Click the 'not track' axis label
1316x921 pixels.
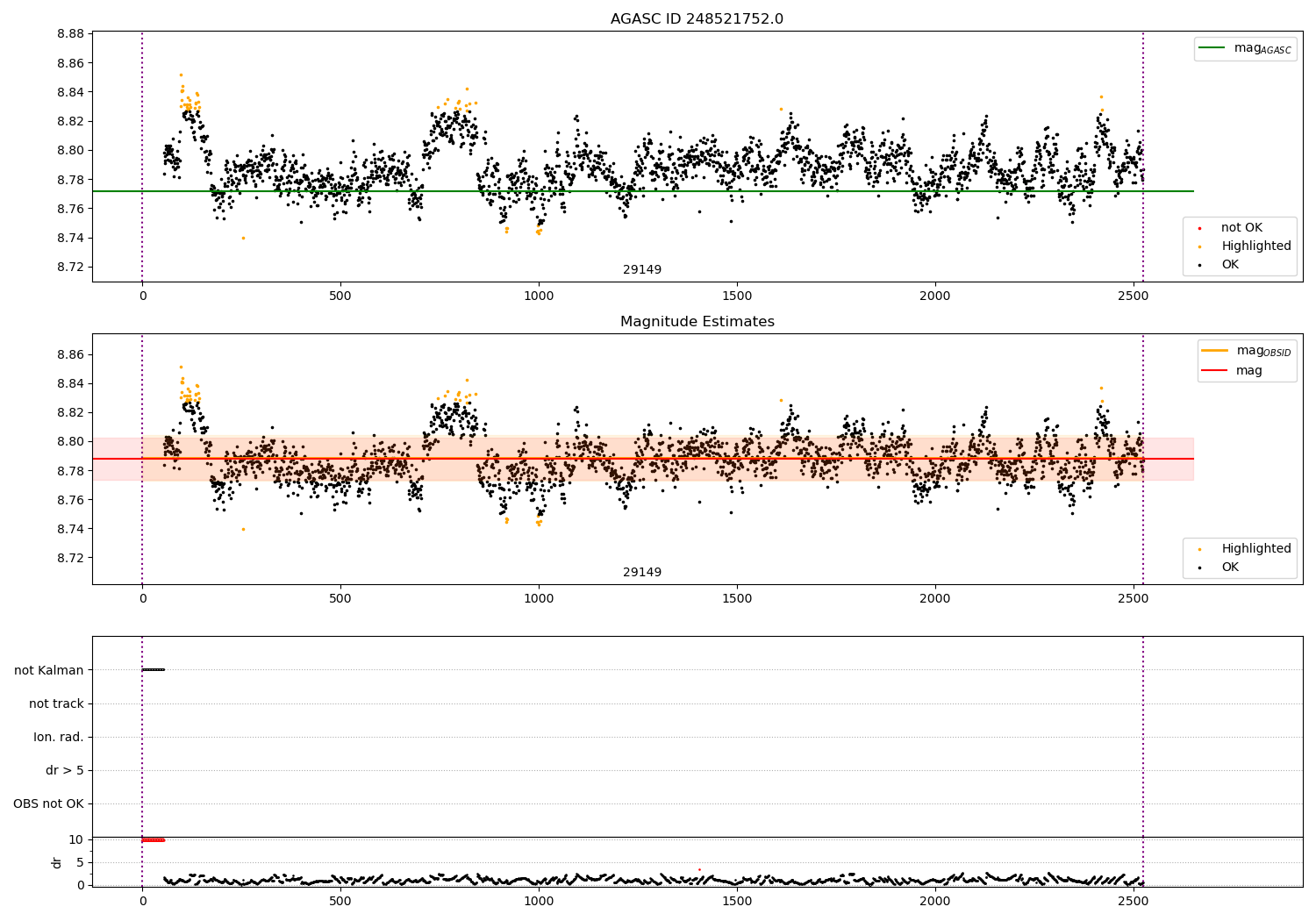[x=56, y=703]
